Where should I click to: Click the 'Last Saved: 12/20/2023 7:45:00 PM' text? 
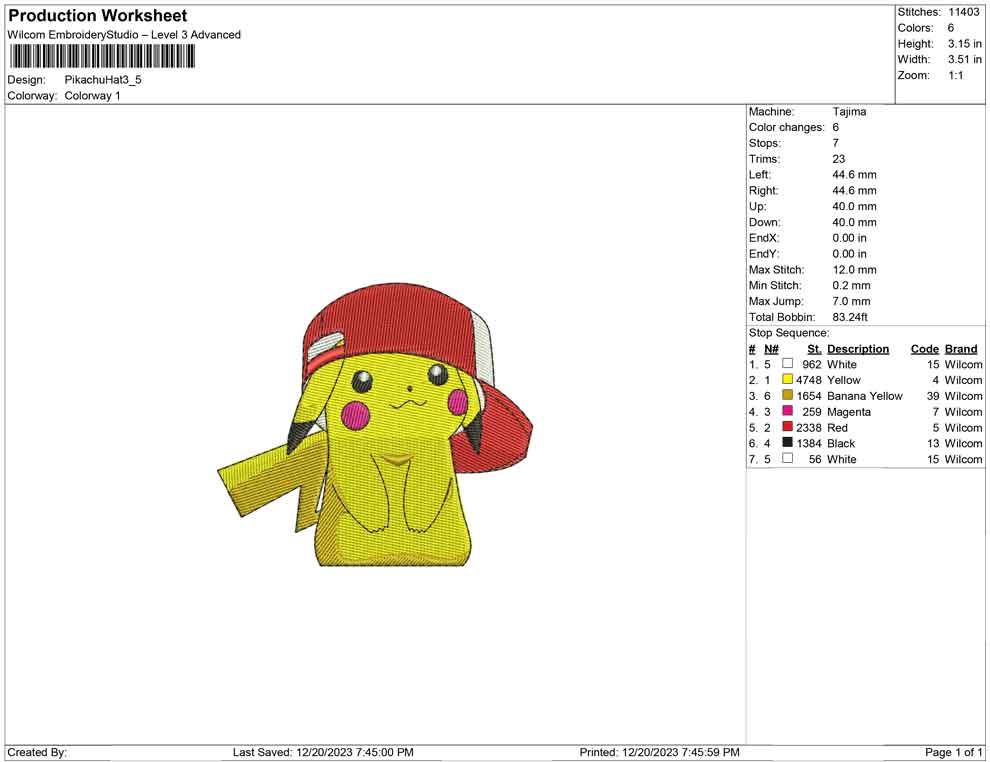(323, 752)
